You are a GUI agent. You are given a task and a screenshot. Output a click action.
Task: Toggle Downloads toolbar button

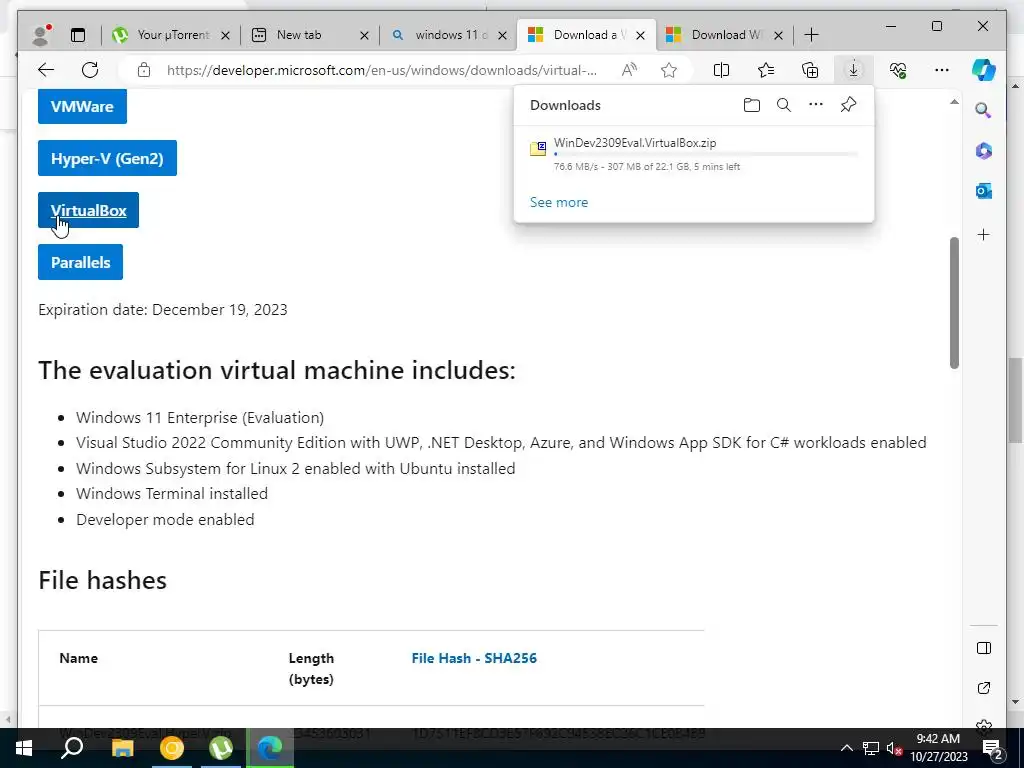(x=854, y=70)
